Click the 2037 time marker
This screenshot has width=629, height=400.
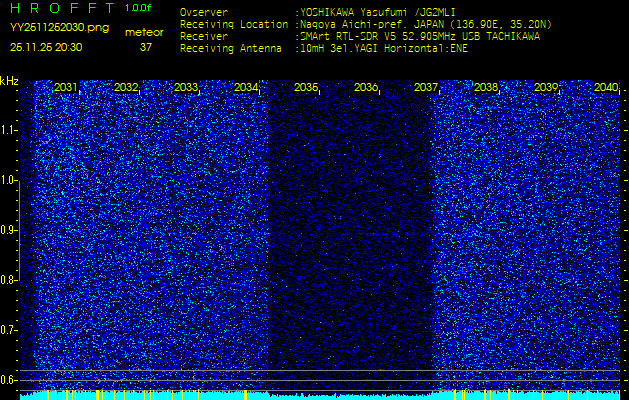pos(426,87)
